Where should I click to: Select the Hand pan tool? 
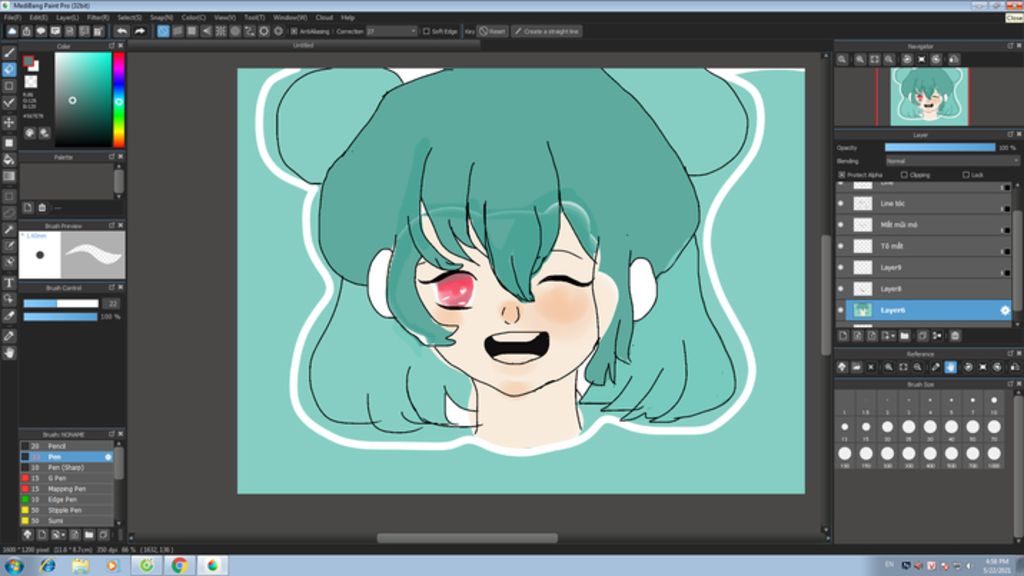pos(9,353)
